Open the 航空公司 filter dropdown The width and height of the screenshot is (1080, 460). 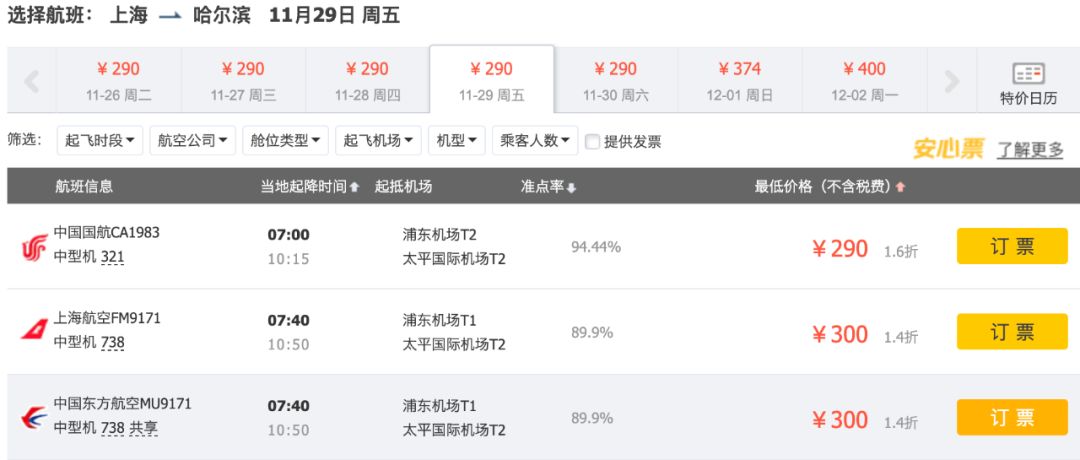pyautogui.click(x=192, y=140)
